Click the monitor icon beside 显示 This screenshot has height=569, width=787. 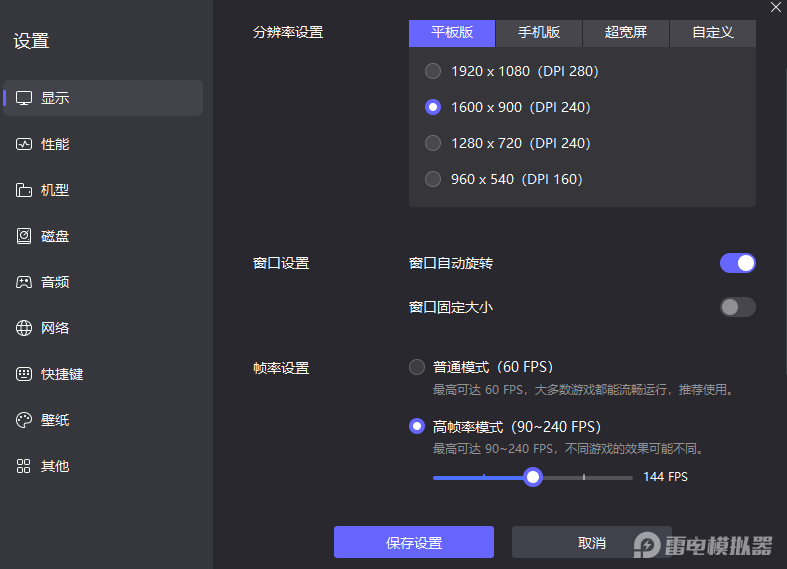click(24, 98)
